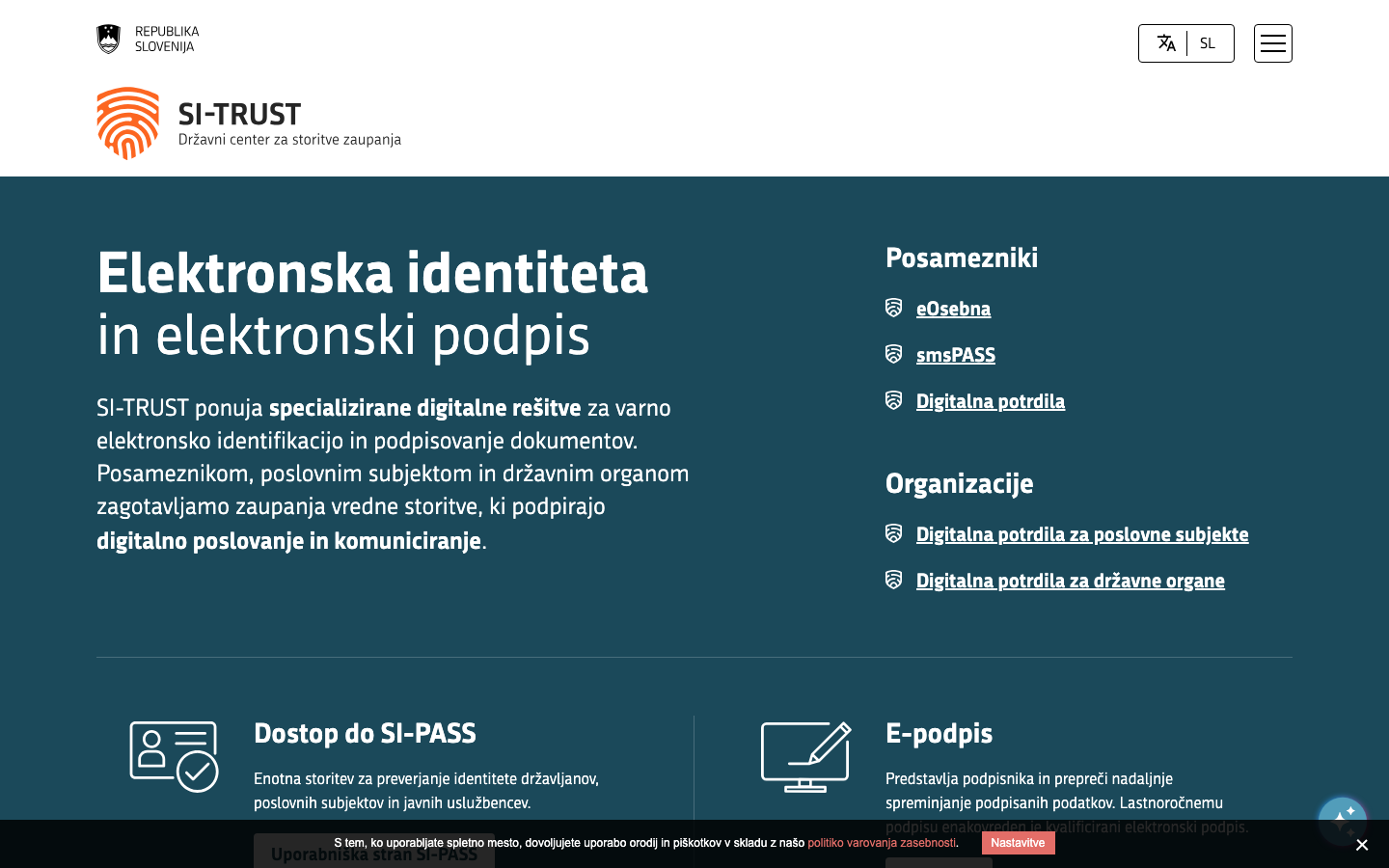
Task: Click the Dostop do SI-PASS heading
Action: [365, 733]
